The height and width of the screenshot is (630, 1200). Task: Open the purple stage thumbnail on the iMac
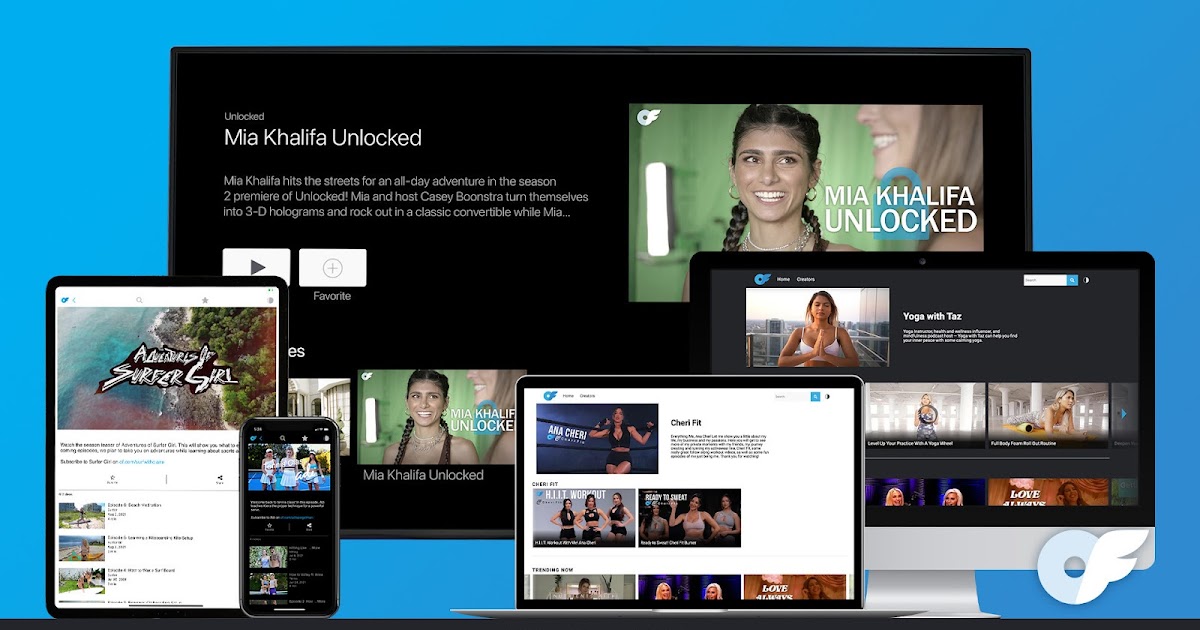pos(925,492)
